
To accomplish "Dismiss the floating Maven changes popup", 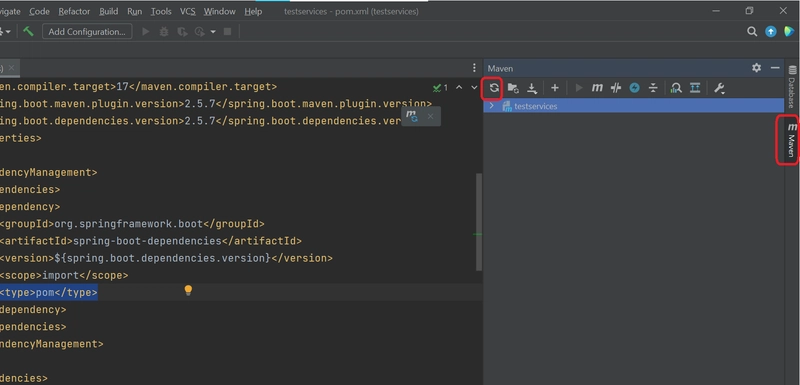I will pyautogui.click(x=430, y=116).
